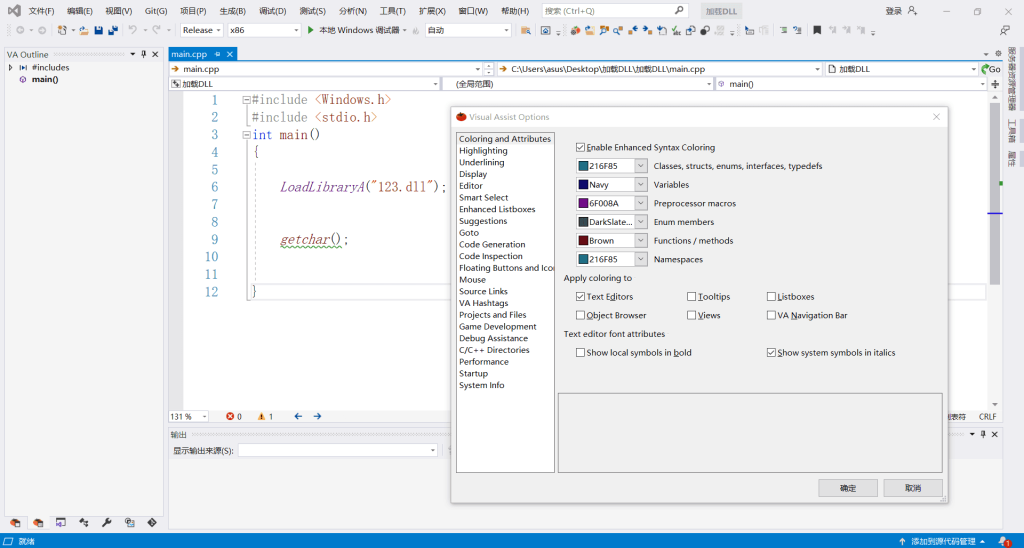
Task: Check Show local symbols in bold
Action: [581, 353]
